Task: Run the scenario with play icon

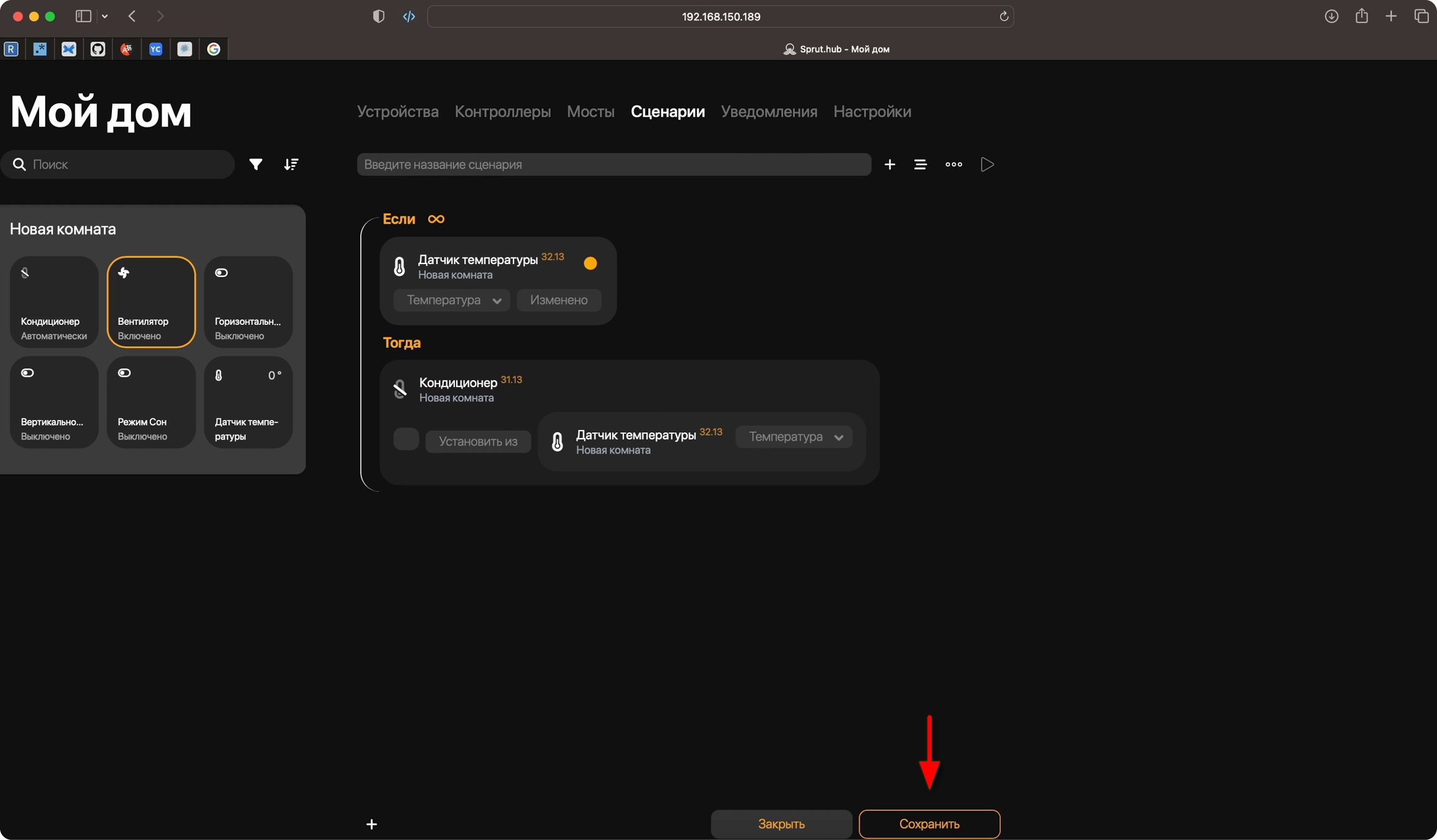Action: point(987,164)
